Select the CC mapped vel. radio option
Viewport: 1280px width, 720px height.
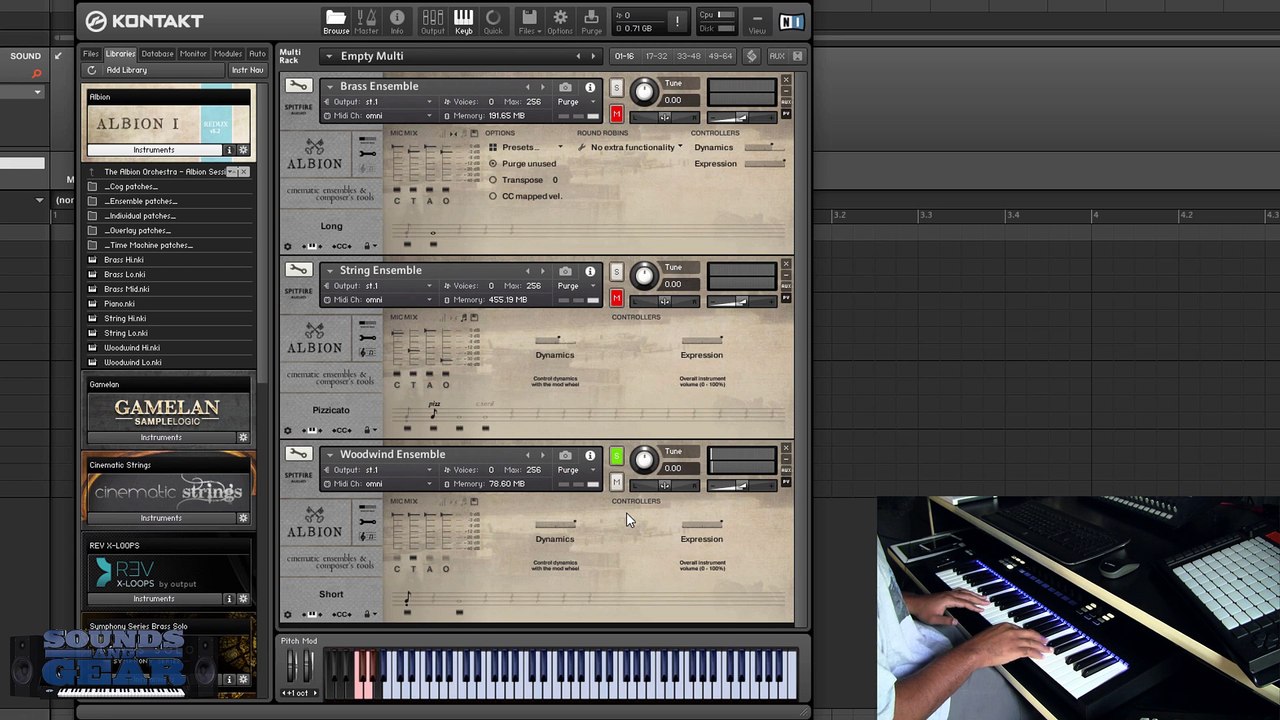pos(493,196)
